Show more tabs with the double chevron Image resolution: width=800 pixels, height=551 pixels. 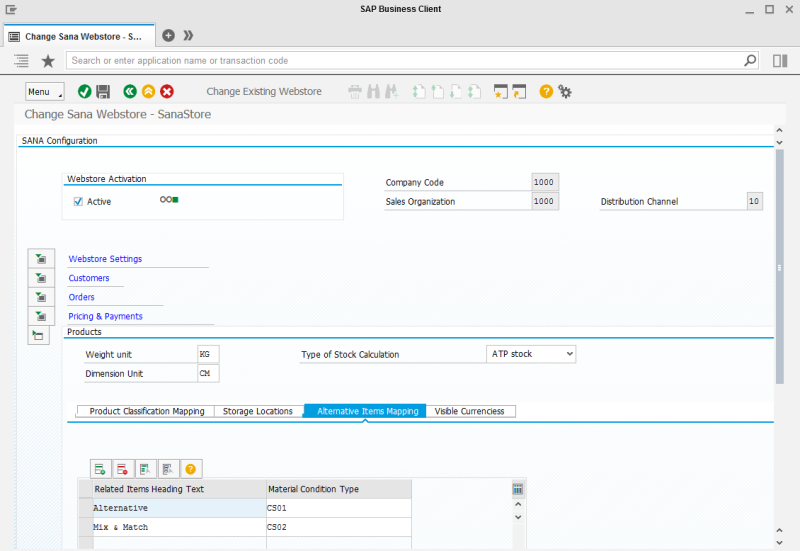[x=188, y=35]
